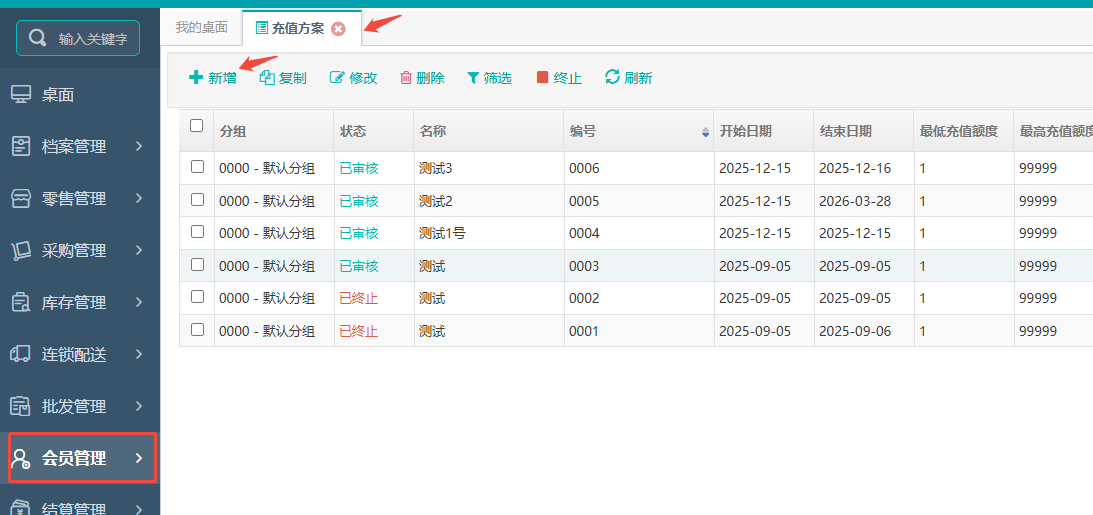Click the 新增 button label

tap(222, 78)
